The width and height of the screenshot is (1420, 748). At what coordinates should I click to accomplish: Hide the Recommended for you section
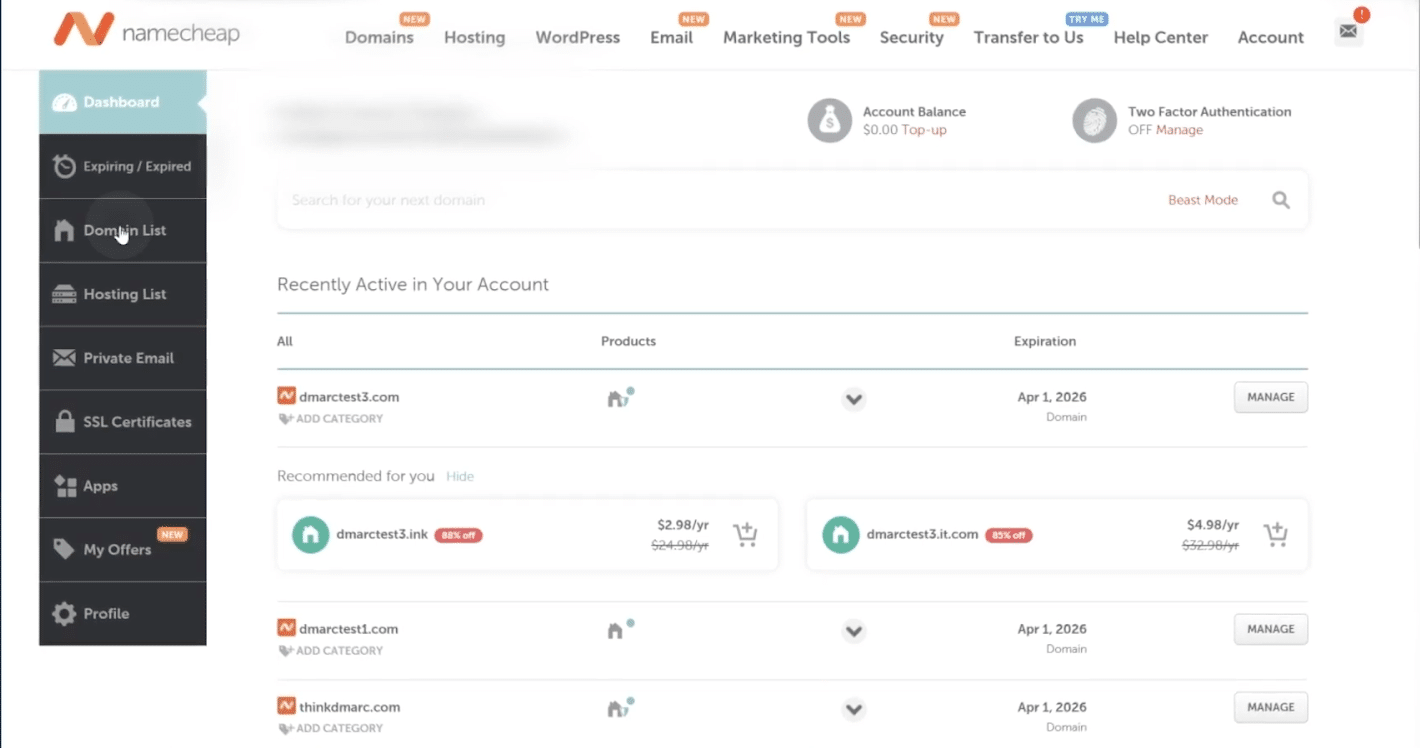click(x=460, y=476)
